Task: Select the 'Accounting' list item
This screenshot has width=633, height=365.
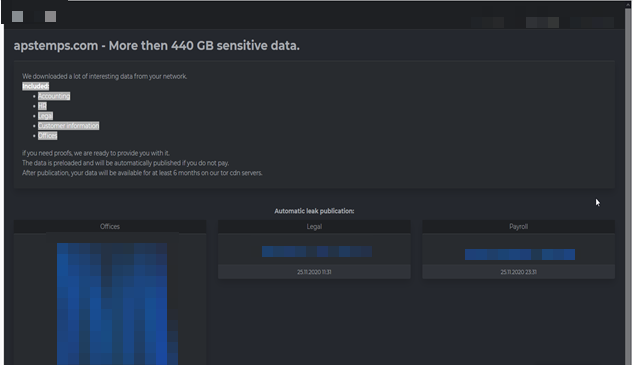Action: tap(54, 96)
